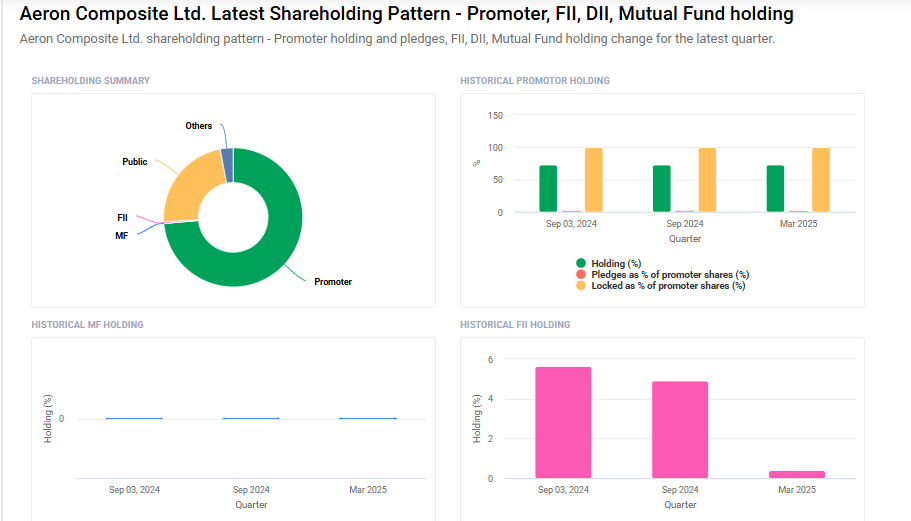Viewport: 911px width, 521px height.
Task: Click Mar 2025 axis label in FII chart
Action: [797, 490]
